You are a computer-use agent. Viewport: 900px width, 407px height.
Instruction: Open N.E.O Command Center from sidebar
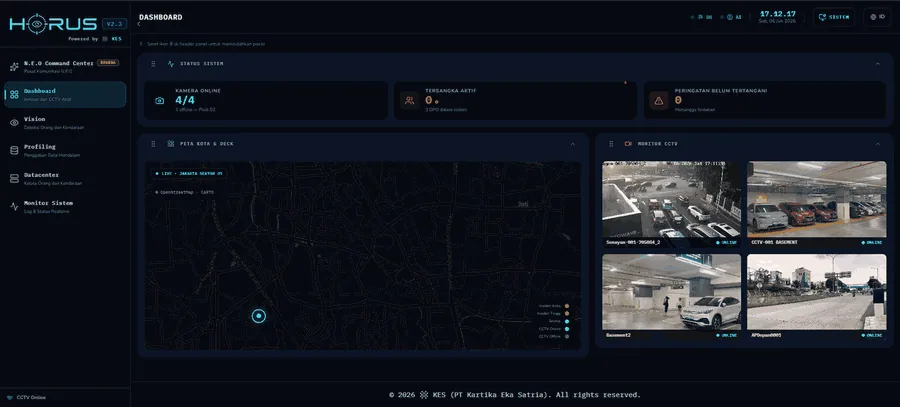(65, 67)
